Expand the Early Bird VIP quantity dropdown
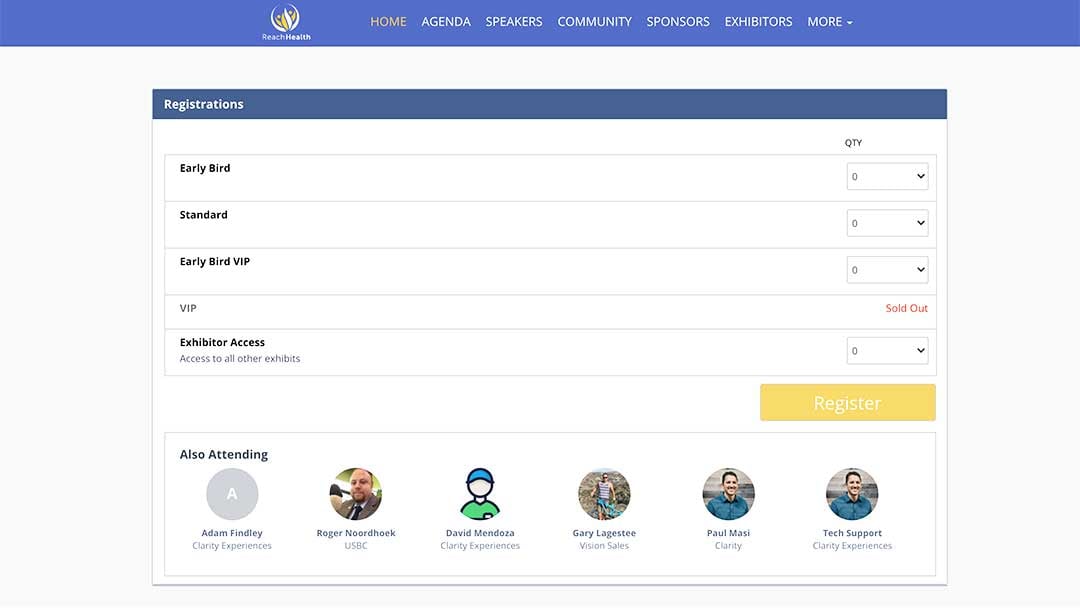The width and height of the screenshot is (1080, 608). pyautogui.click(x=887, y=269)
